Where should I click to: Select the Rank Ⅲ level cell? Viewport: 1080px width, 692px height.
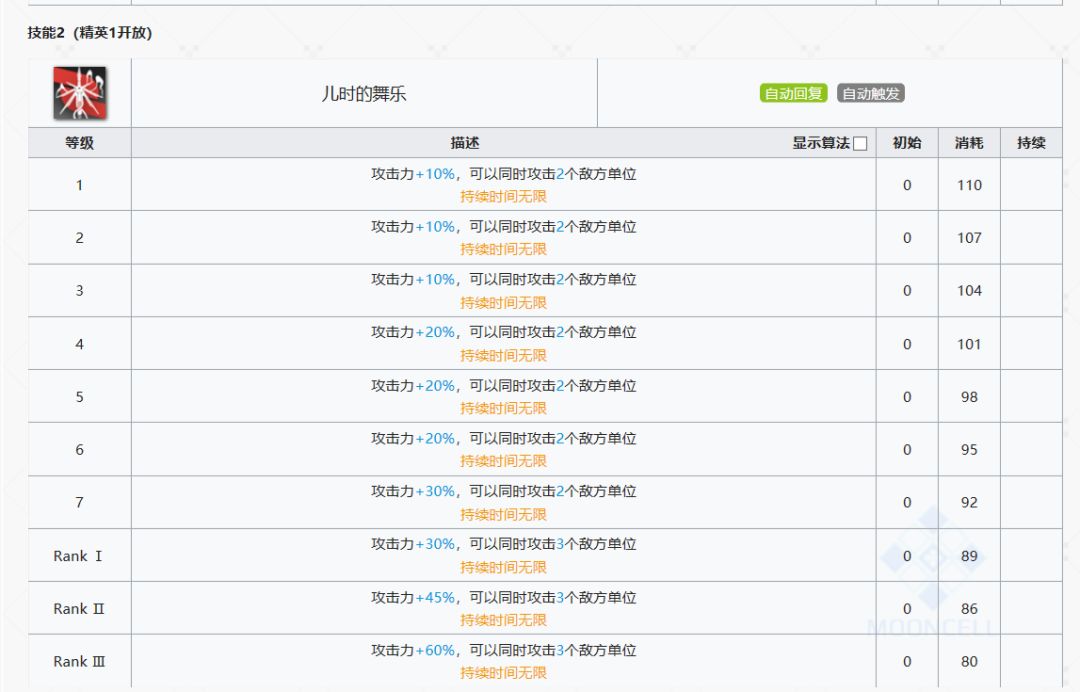tap(79, 662)
